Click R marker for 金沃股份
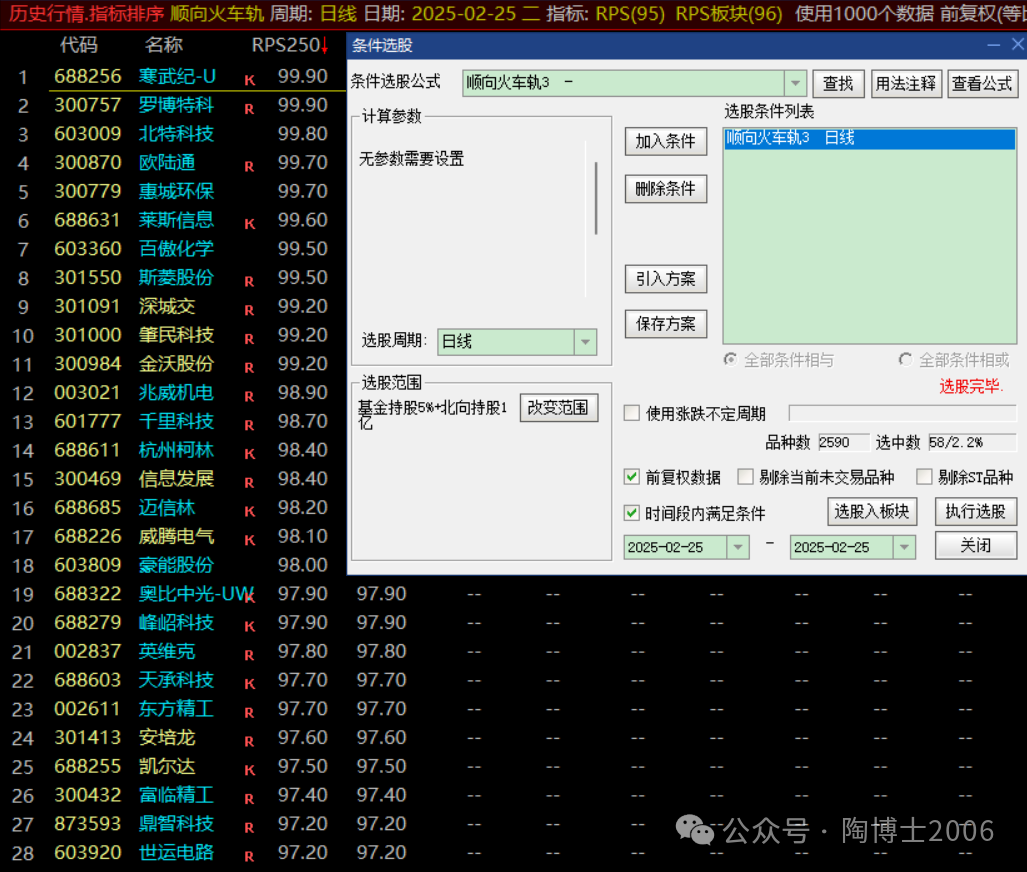1027x872 pixels. click(x=250, y=368)
